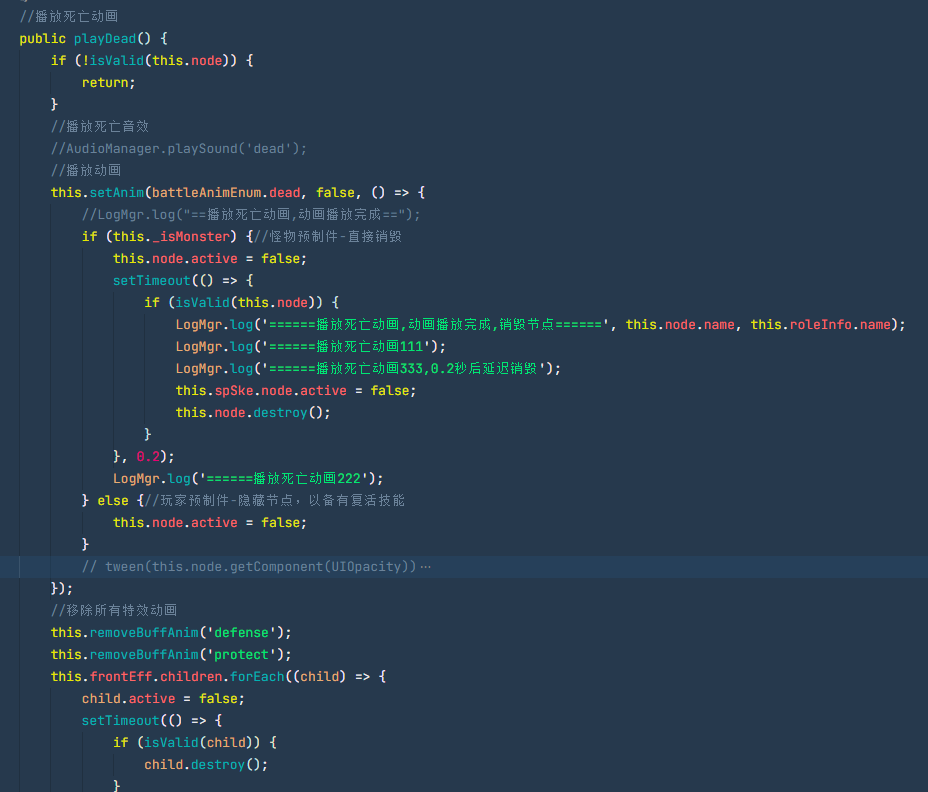Click the comment //播放动画

[86, 170]
